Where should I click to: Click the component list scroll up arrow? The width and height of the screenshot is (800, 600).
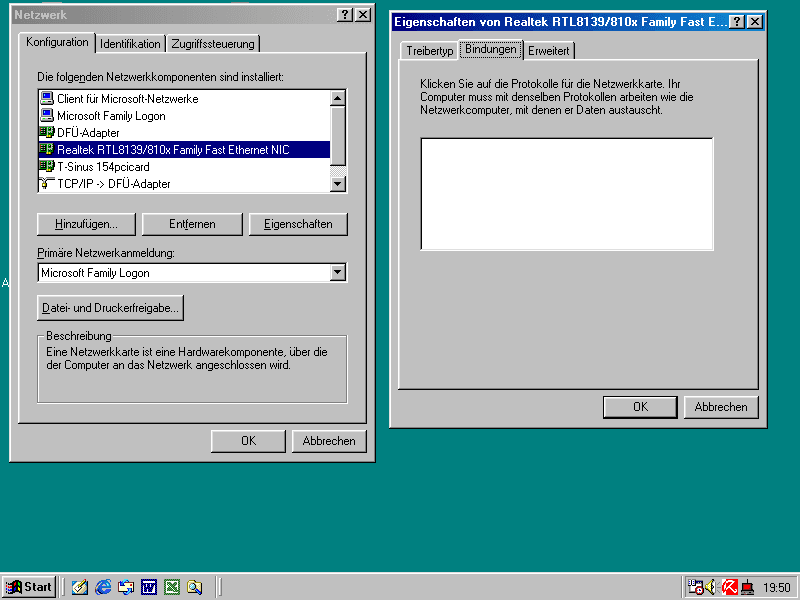[338, 98]
